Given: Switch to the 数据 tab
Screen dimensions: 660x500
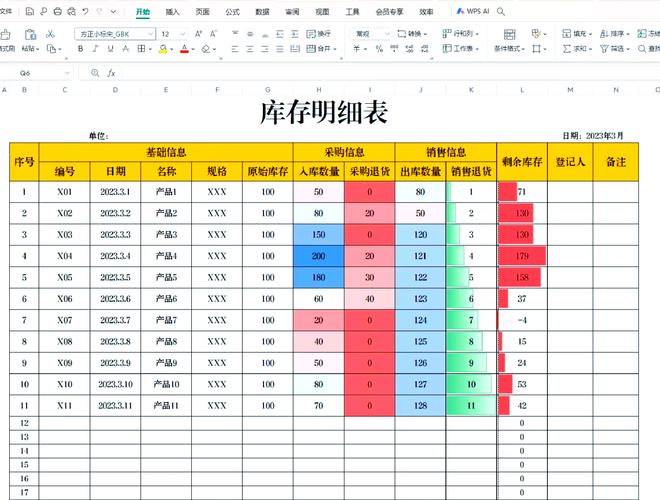Looking at the screenshot, I should click(262, 12).
